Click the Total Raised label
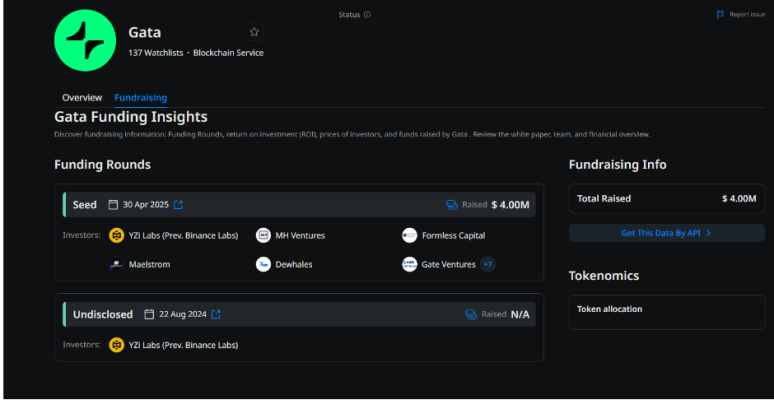This screenshot has width=774, height=400. point(604,199)
